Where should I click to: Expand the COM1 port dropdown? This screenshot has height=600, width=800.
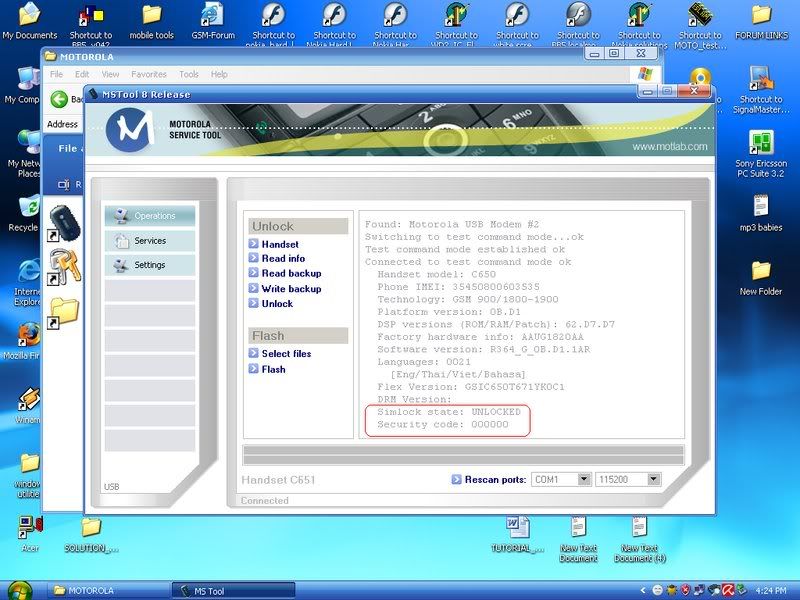pos(584,479)
